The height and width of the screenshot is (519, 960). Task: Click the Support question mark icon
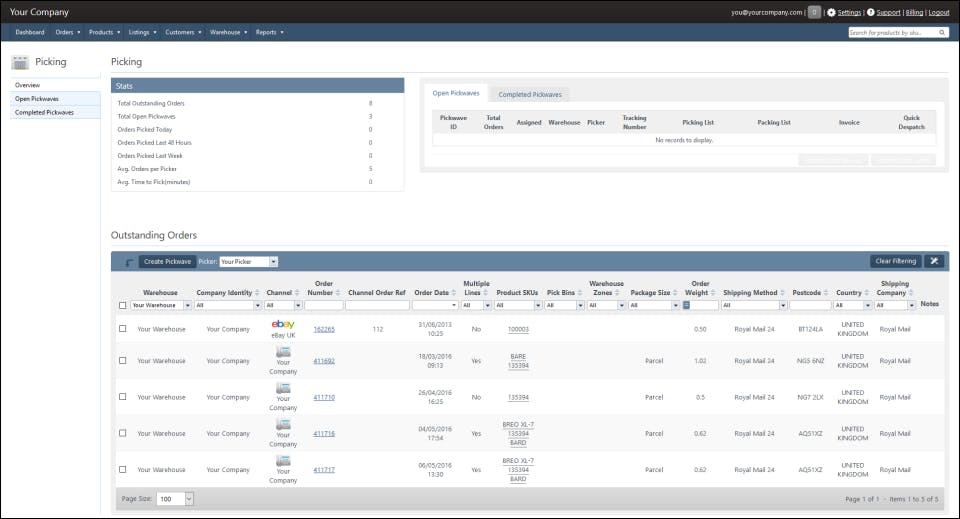870,12
